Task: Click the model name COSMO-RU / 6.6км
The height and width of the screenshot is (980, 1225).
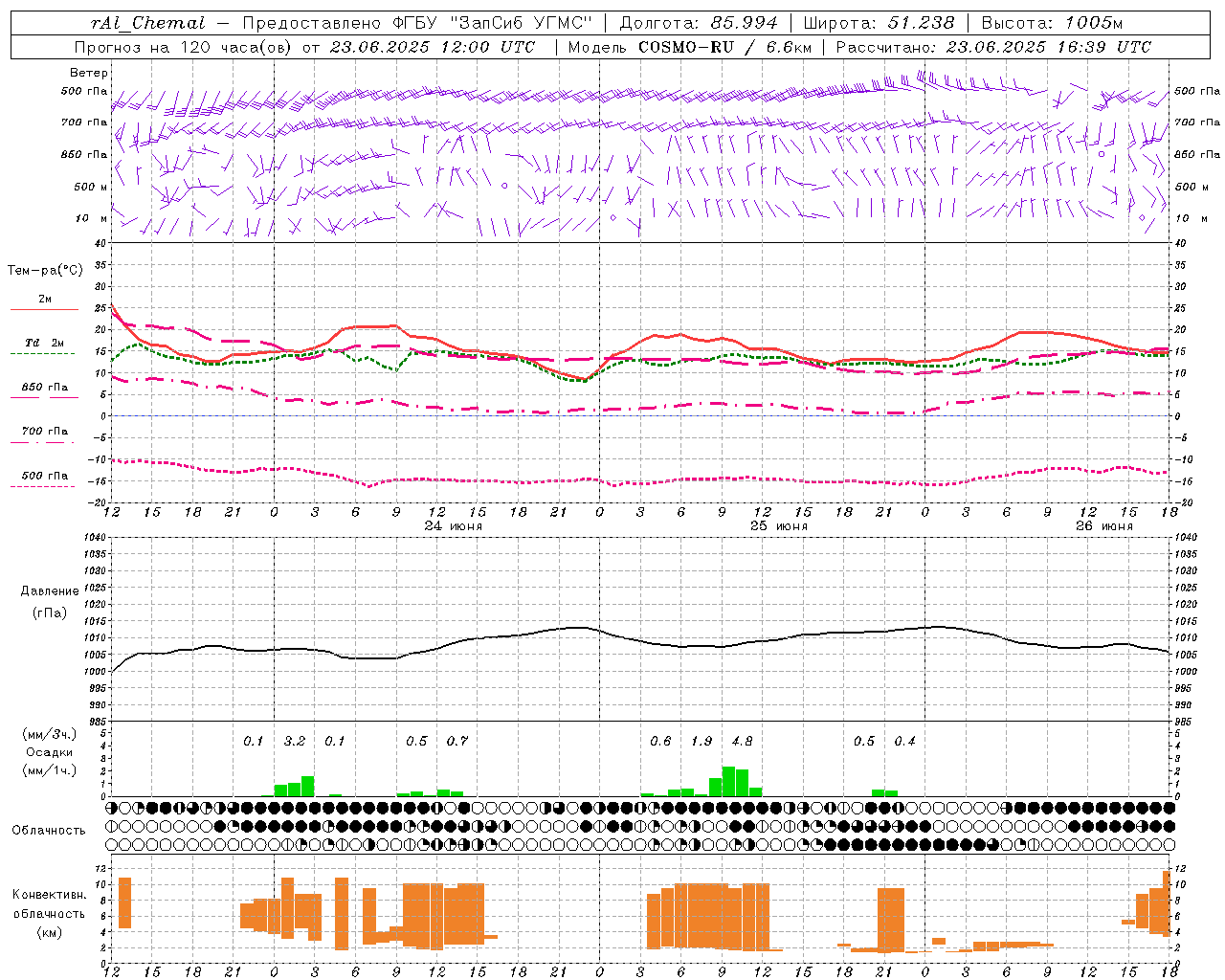Action: coord(725,47)
